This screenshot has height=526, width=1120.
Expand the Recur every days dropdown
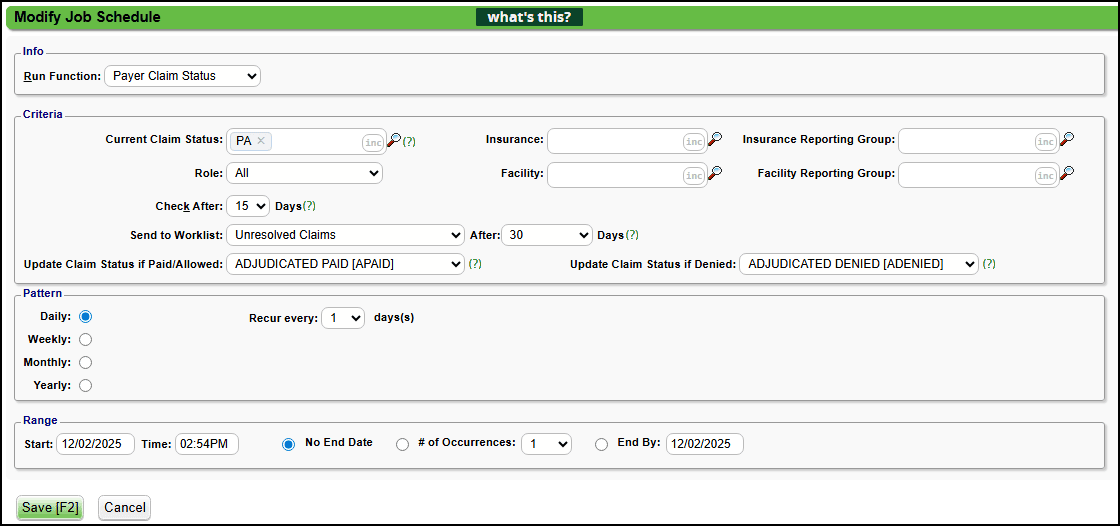click(342, 318)
